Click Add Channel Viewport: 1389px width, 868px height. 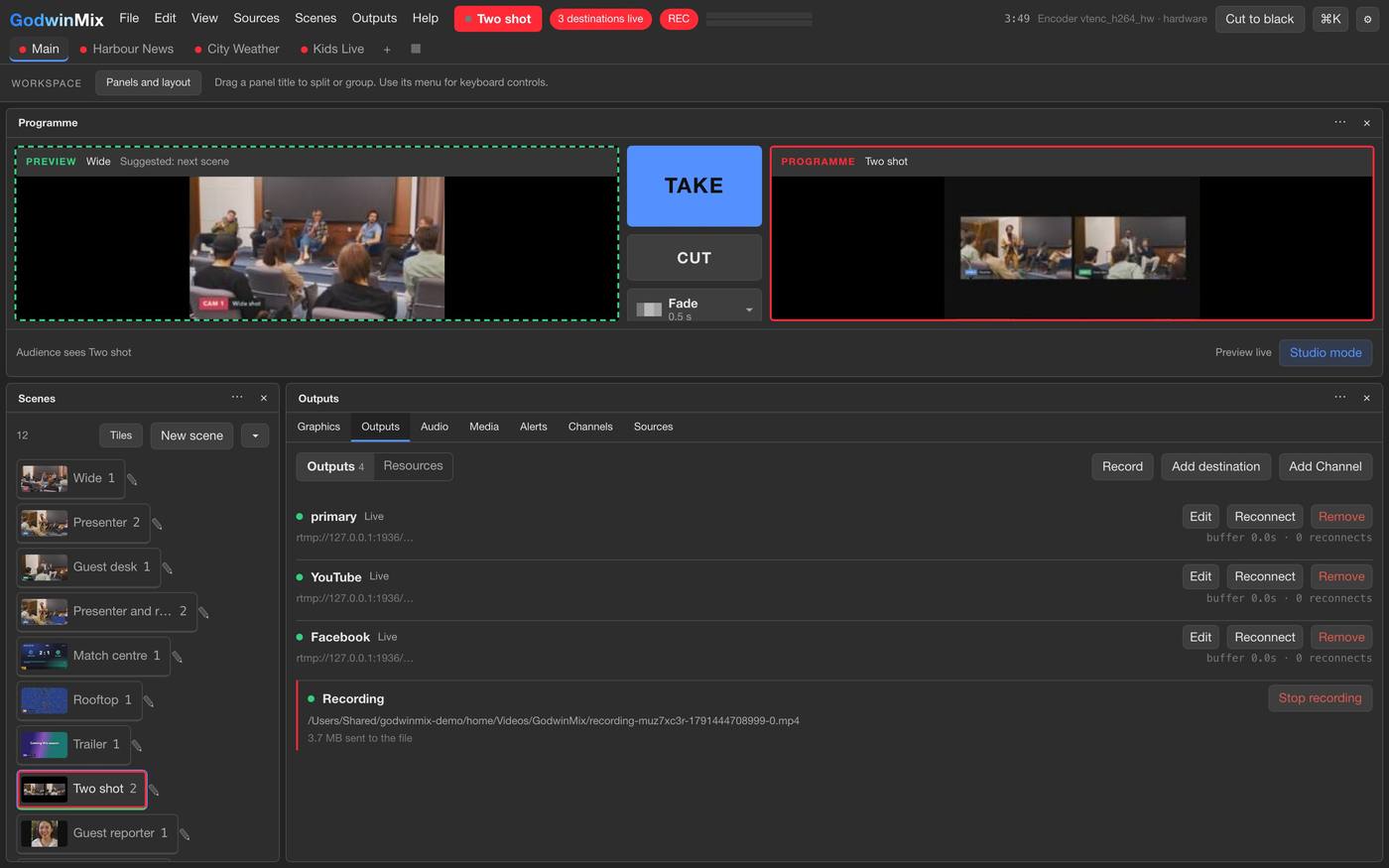click(x=1325, y=466)
